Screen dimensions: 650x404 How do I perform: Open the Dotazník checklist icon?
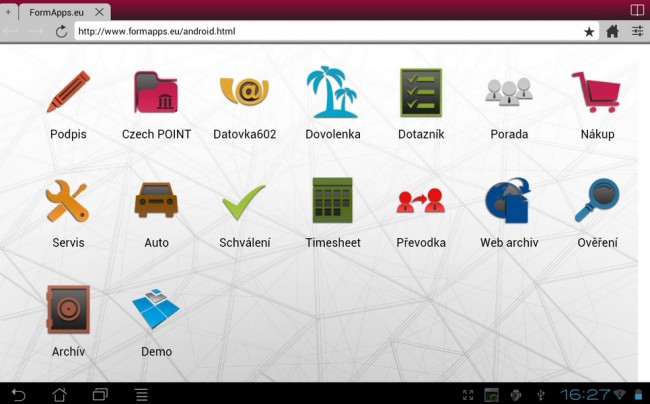421,93
